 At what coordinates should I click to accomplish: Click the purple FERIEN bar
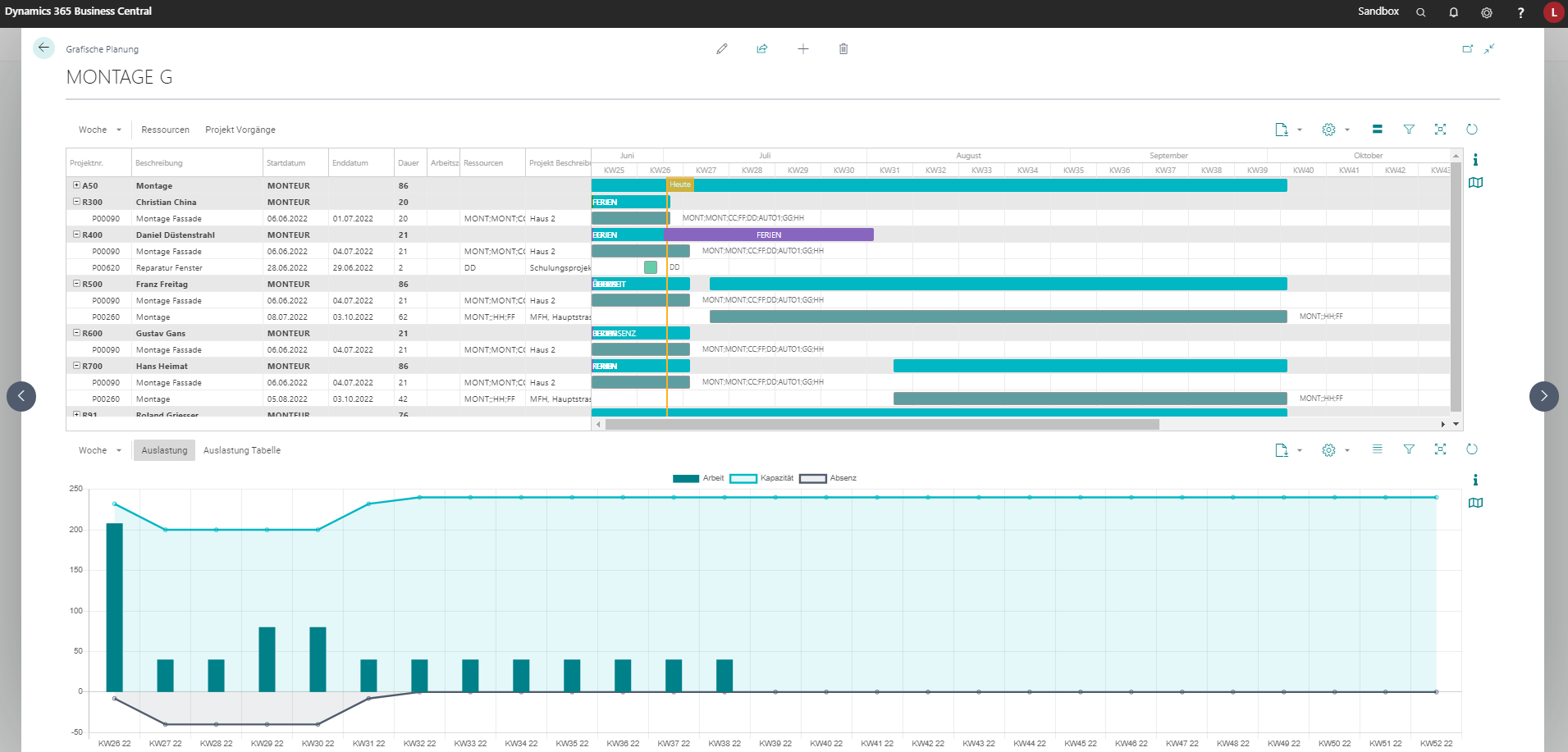[x=769, y=235]
